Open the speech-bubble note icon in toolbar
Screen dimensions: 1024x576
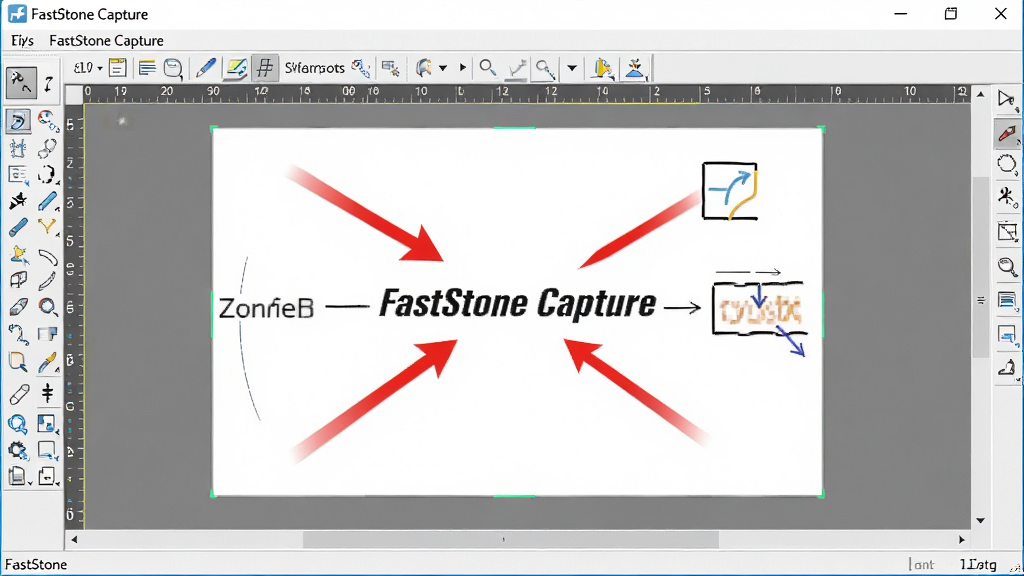point(173,68)
